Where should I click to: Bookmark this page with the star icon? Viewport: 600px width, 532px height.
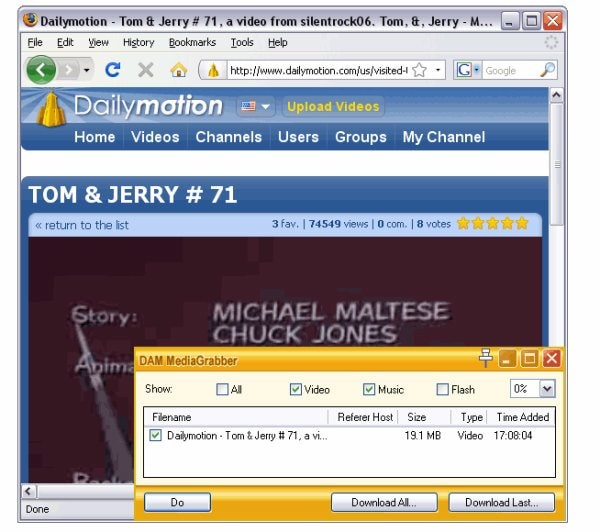click(x=420, y=70)
